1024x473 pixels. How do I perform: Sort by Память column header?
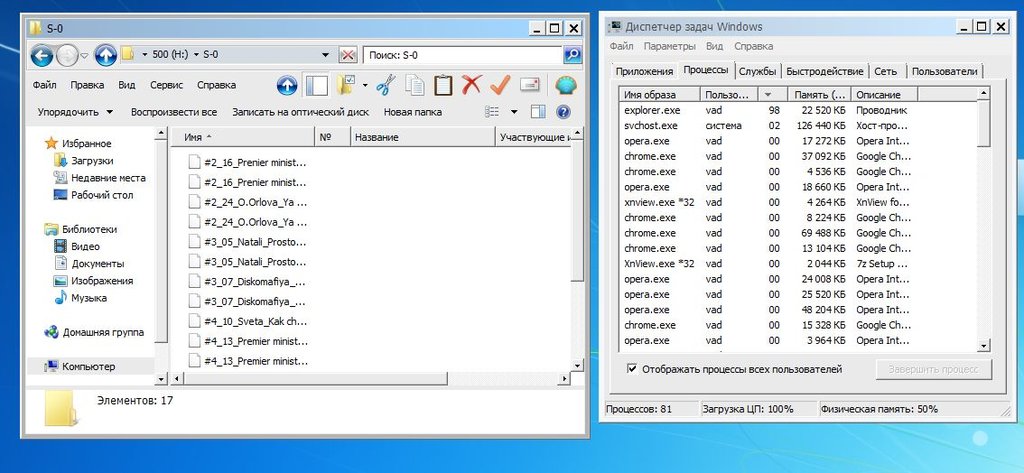[x=819, y=95]
